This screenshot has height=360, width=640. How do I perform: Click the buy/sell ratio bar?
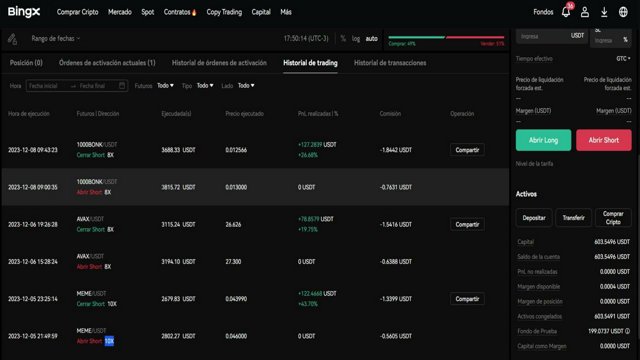(446, 37)
